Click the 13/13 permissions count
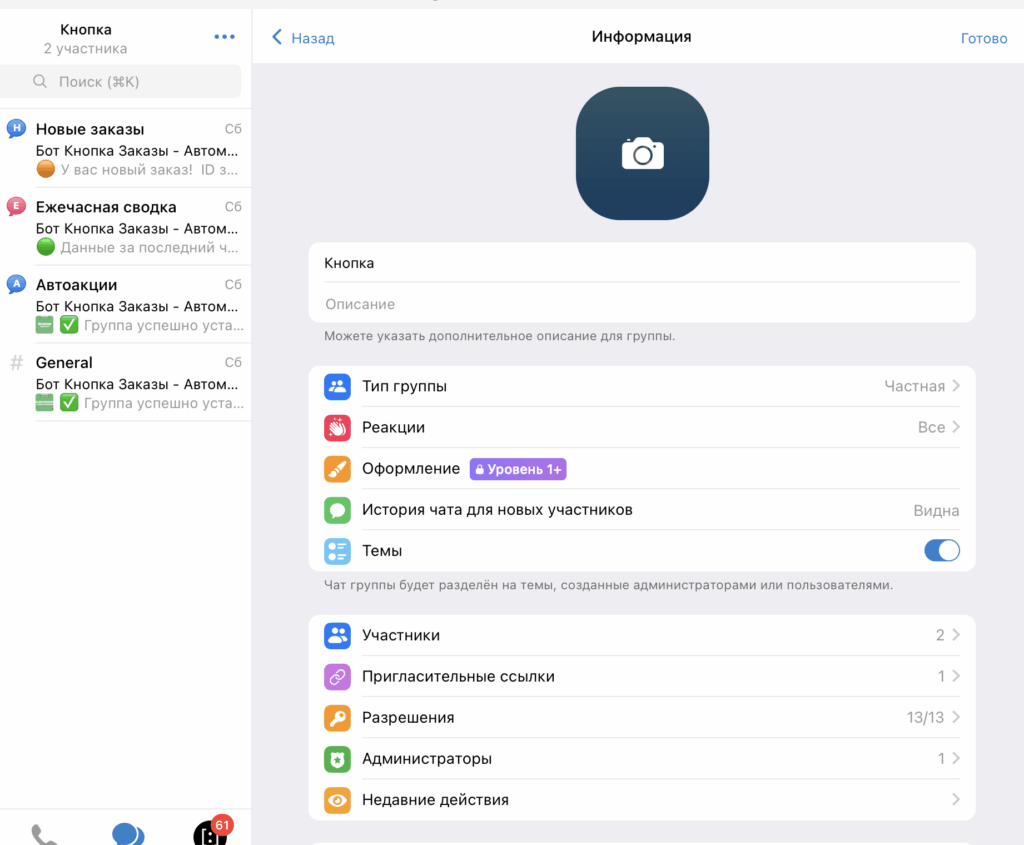The width and height of the screenshot is (1024, 845). point(925,717)
